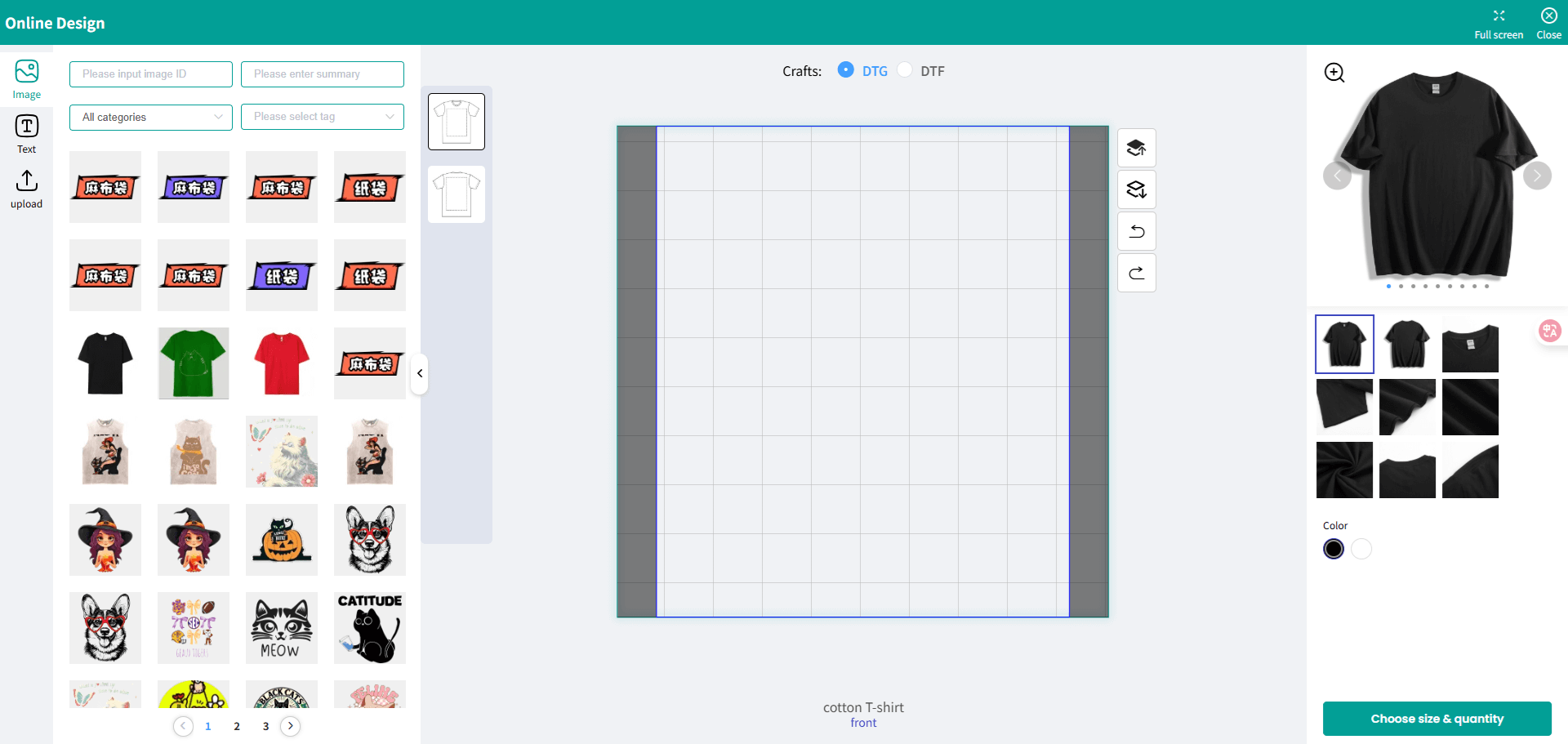
Task: Open the All categories dropdown
Action: (x=151, y=117)
